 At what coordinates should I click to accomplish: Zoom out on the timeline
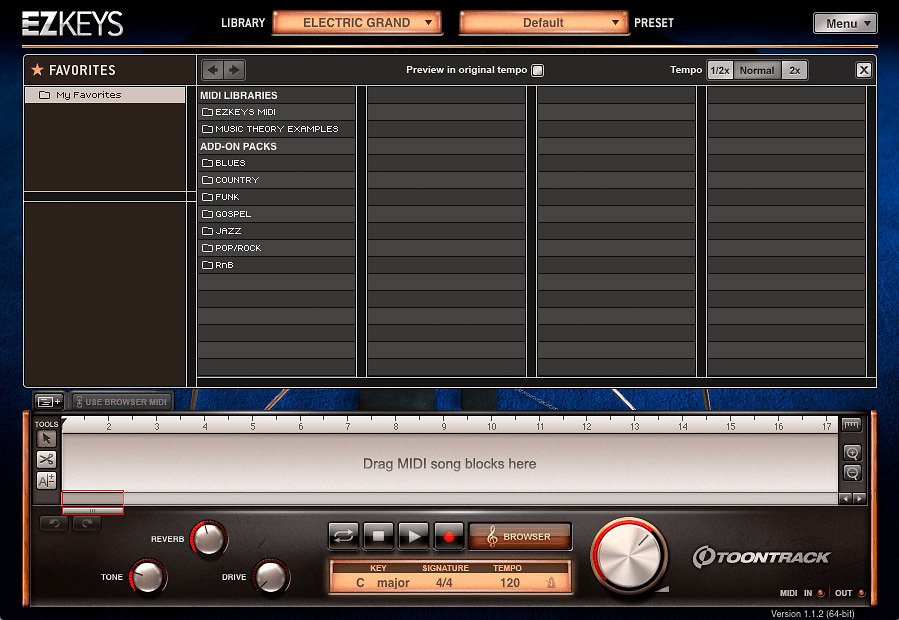pos(852,473)
